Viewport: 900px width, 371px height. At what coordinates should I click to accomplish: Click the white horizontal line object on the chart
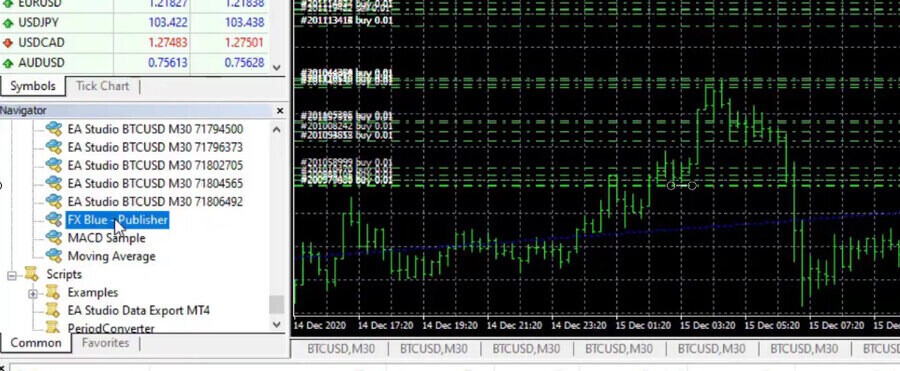pos(681,186)
